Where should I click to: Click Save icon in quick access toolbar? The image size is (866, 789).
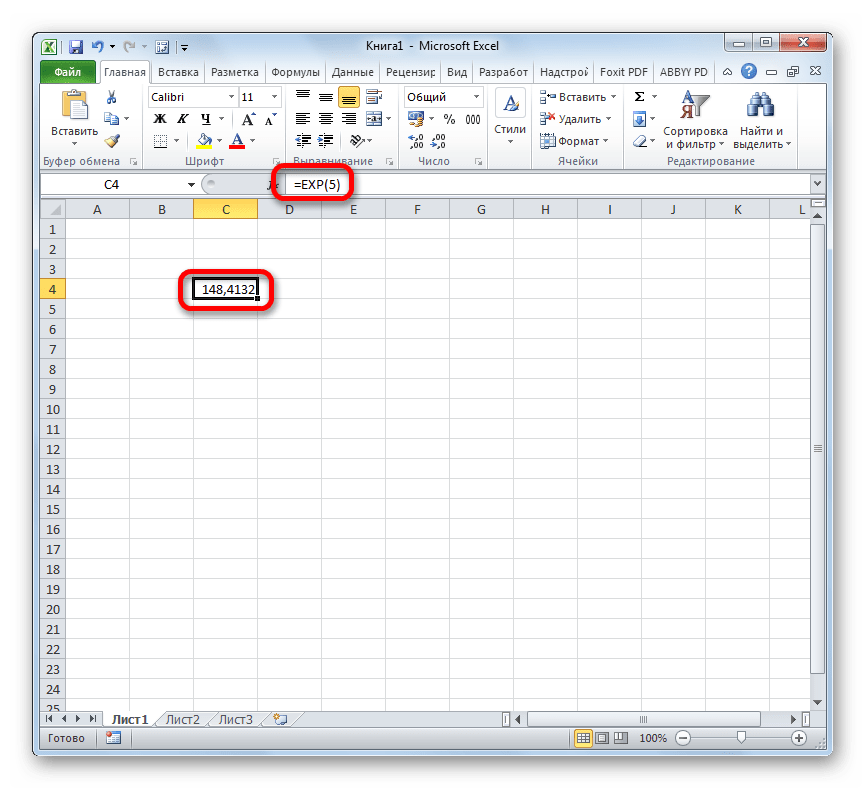76,45
